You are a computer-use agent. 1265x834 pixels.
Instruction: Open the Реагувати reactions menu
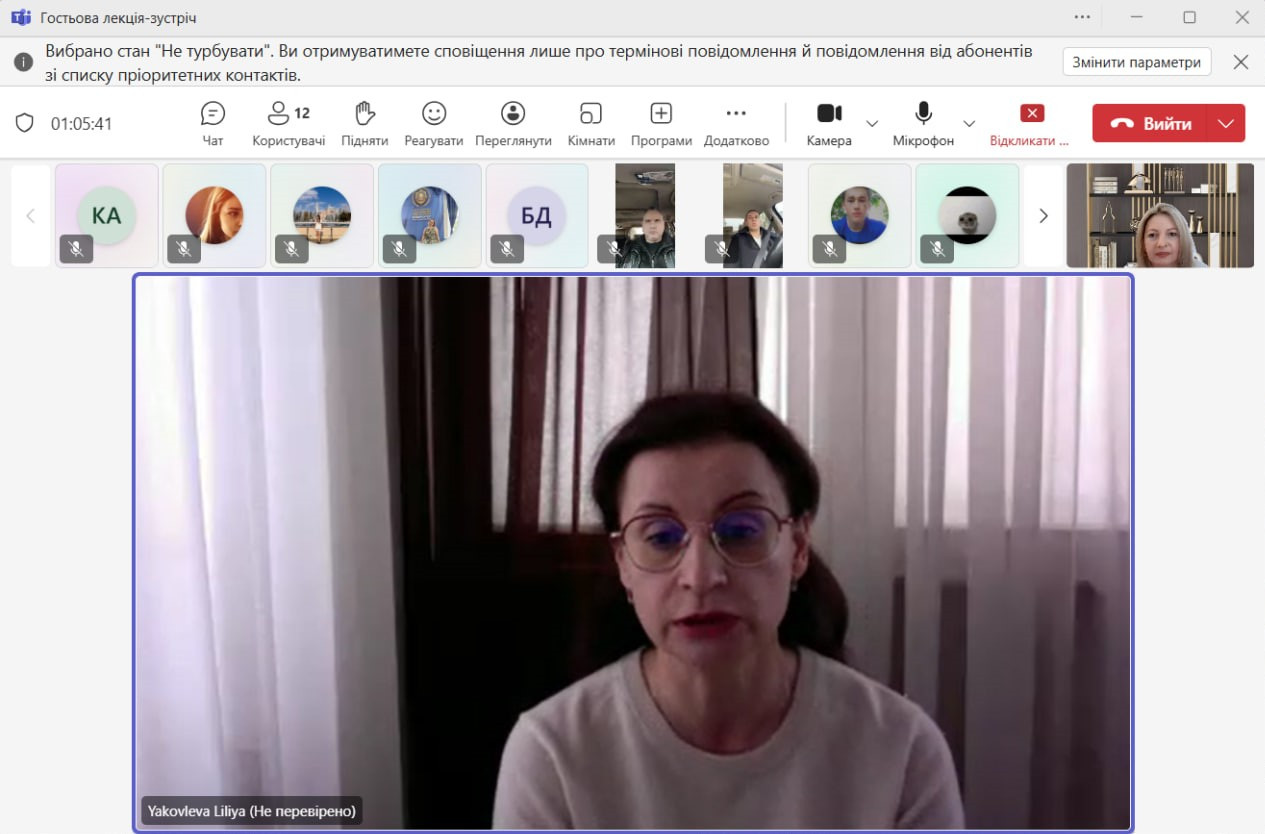433,123
